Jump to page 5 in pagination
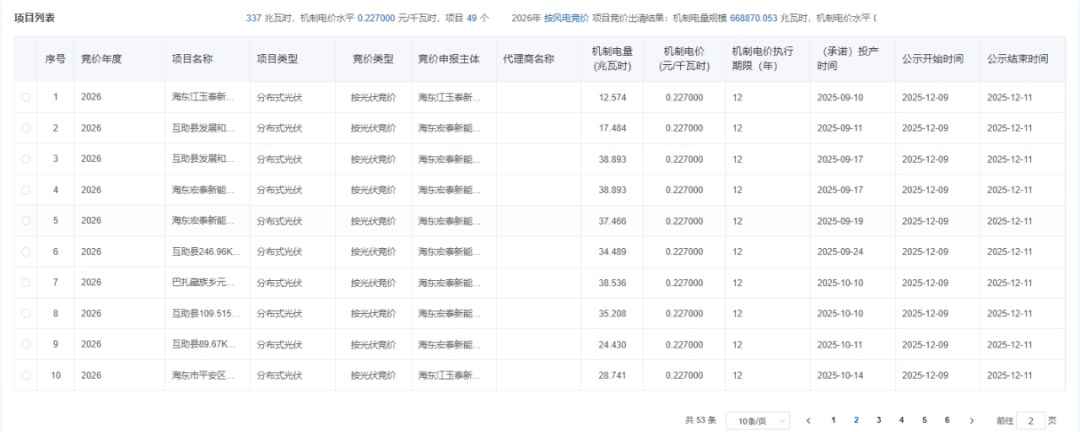 coord(923,421)
